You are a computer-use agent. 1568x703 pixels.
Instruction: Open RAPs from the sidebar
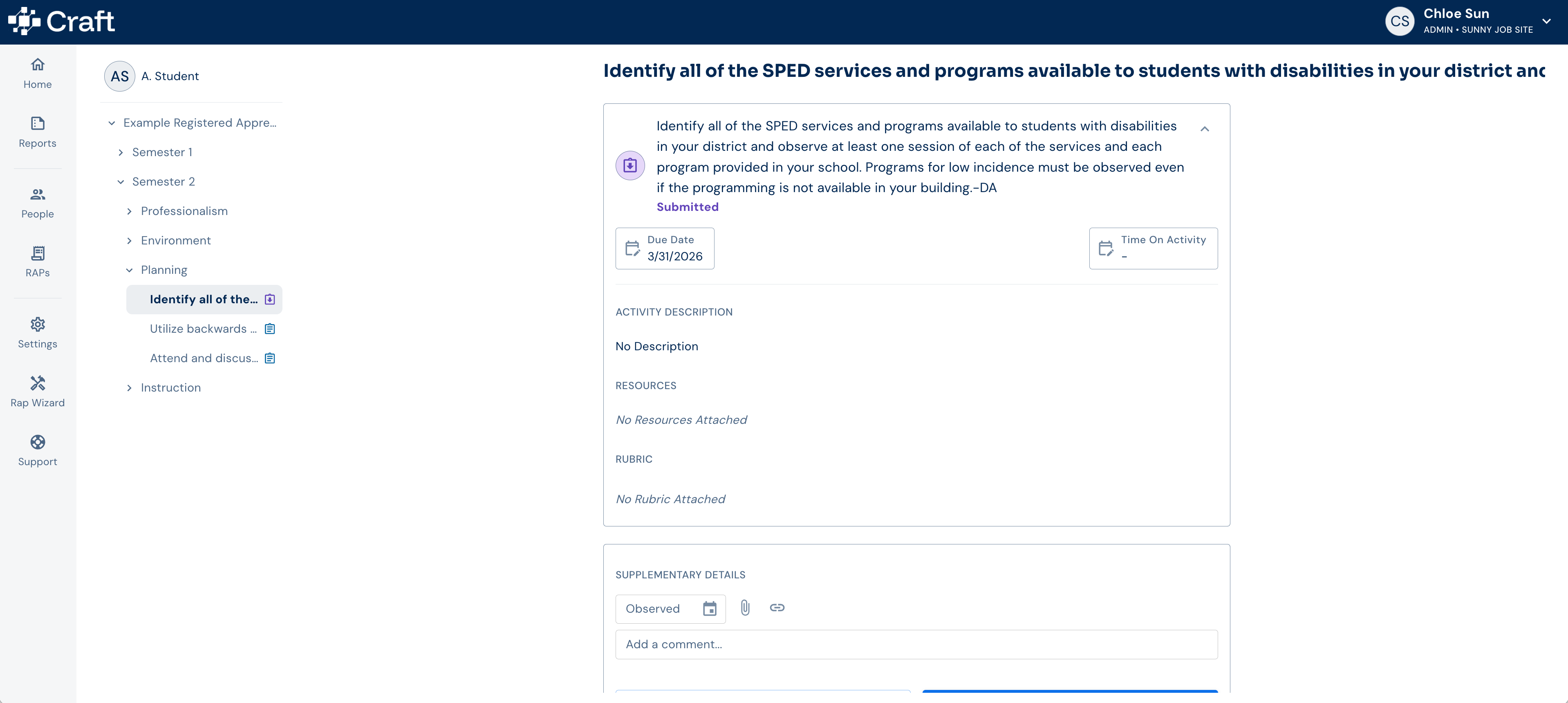[x=37, y=262]
